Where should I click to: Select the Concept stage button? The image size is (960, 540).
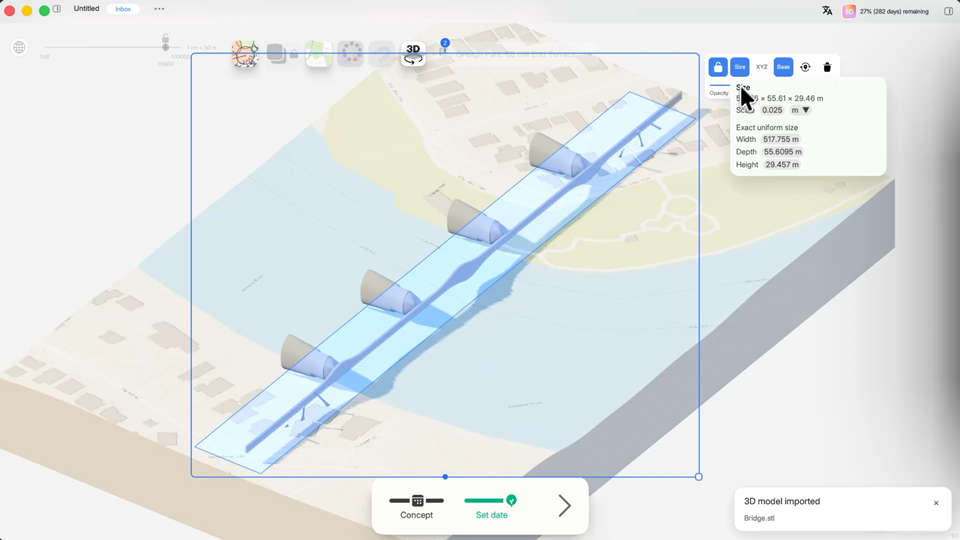point(416,507)
